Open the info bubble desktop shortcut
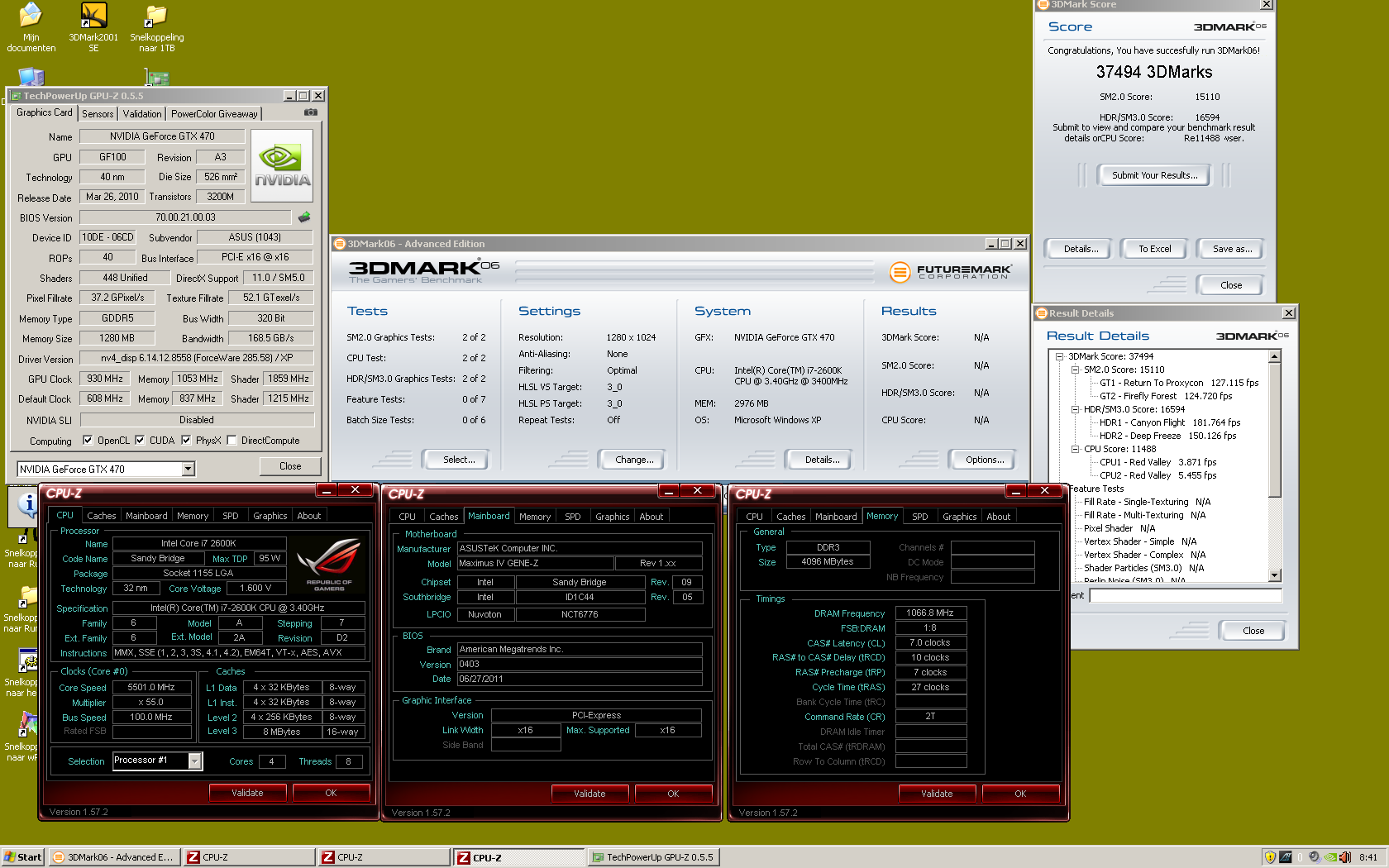The height and width of the screenshot is (868, 1389). click(x=25, y=505)
